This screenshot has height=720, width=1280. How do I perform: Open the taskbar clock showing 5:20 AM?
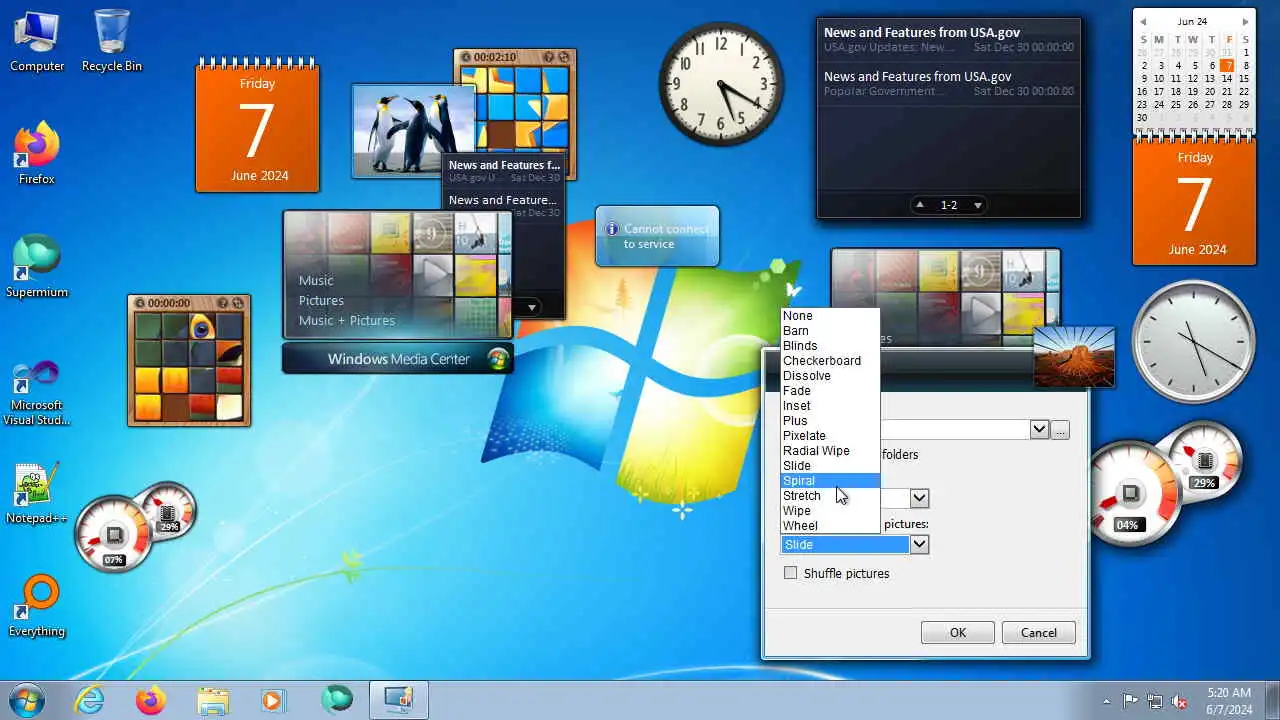coord(1229,701)
